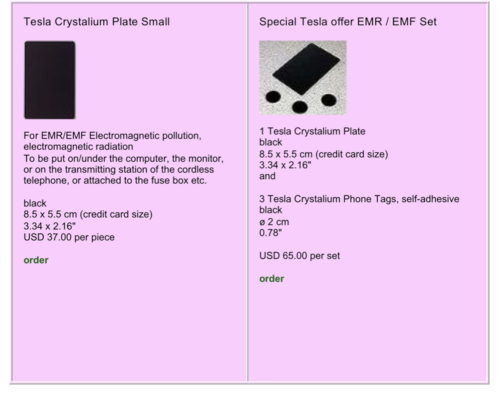Select the 'Tesla Crystalium Plate Small' heading

[x=97, y=22]
